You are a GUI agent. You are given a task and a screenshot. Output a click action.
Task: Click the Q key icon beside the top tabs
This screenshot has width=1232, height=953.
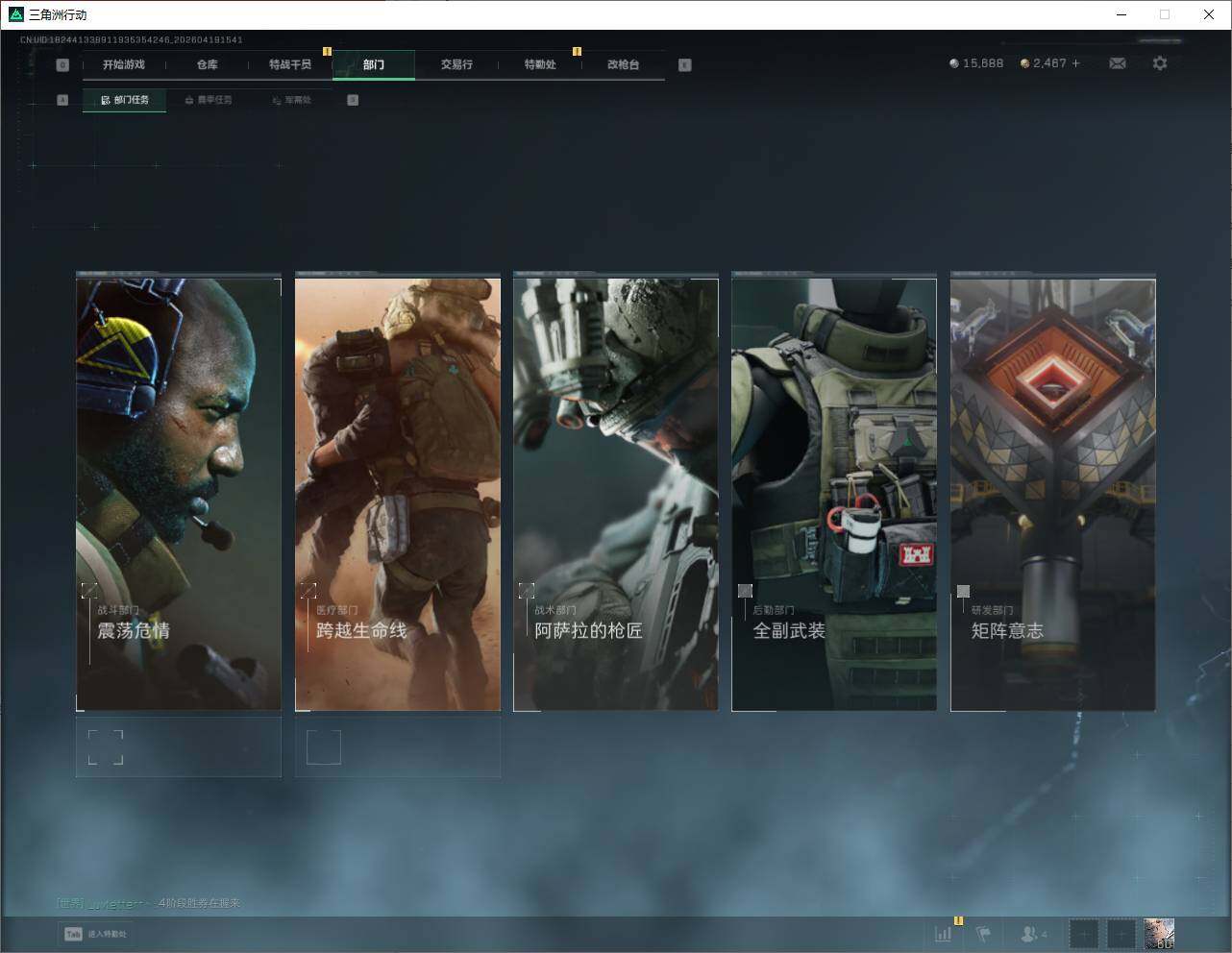click(62, 65)
